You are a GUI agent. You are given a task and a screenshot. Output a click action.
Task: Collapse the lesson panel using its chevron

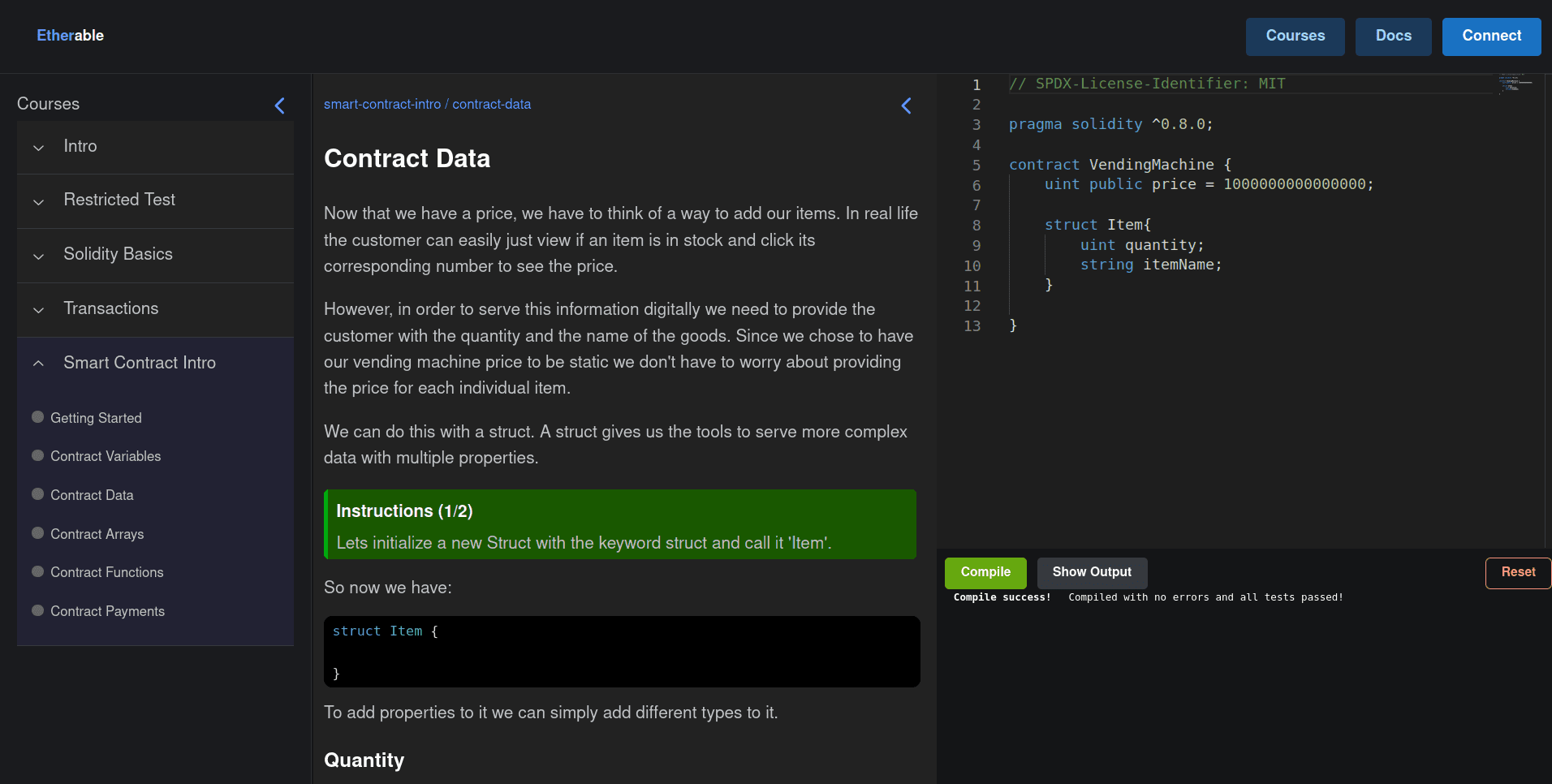pyautogui.click(x=906, y=106)
